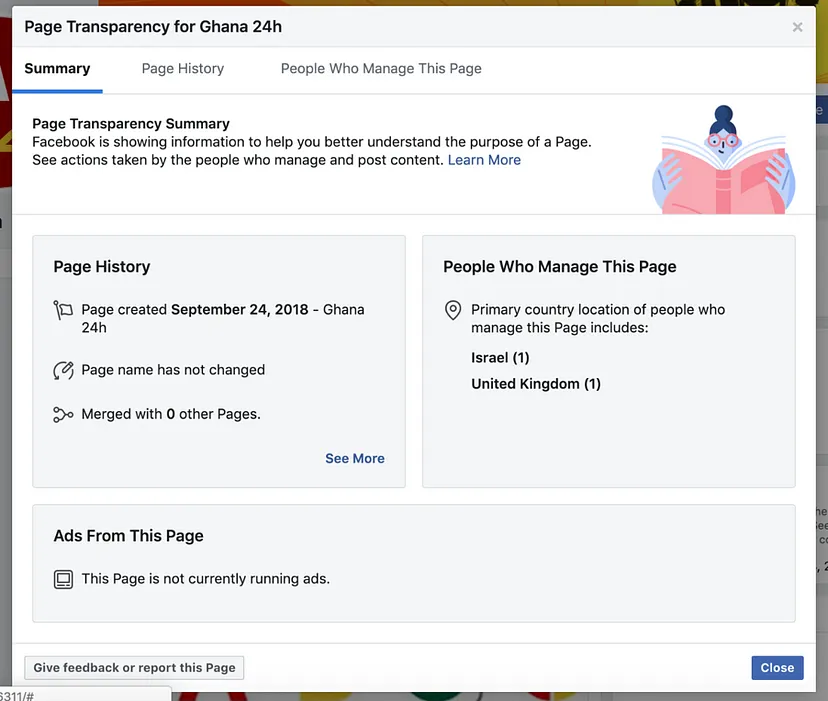This screenshot has height=701, width=828.
Task: Click This Page is not currently running ads
Action: (x=205, y=579)
